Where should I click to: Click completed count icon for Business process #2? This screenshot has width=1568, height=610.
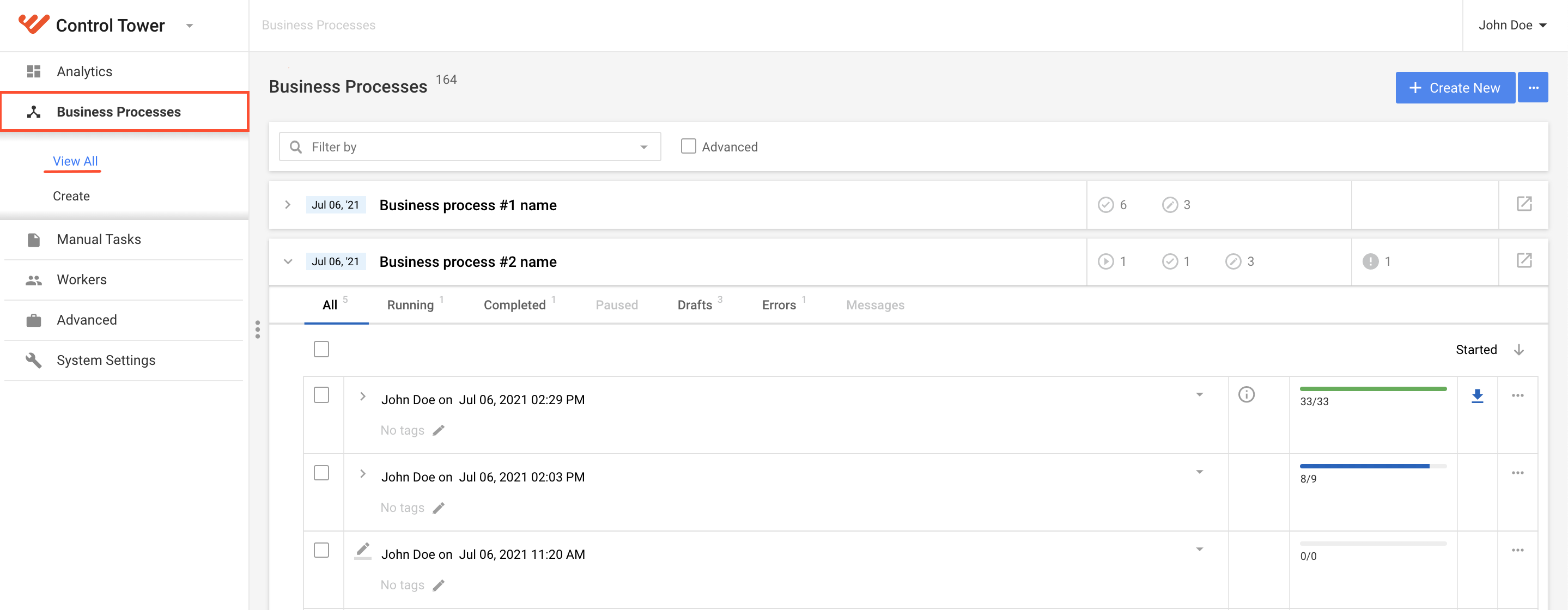tap(1169, 261)
